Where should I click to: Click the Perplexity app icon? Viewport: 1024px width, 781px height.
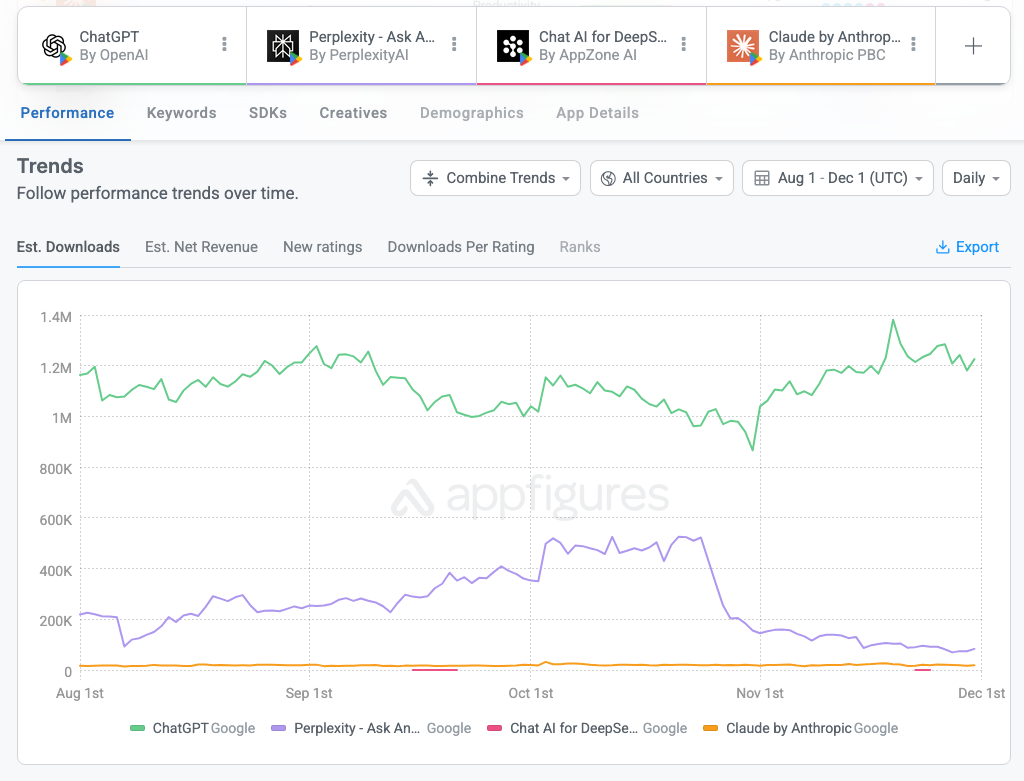283,46
